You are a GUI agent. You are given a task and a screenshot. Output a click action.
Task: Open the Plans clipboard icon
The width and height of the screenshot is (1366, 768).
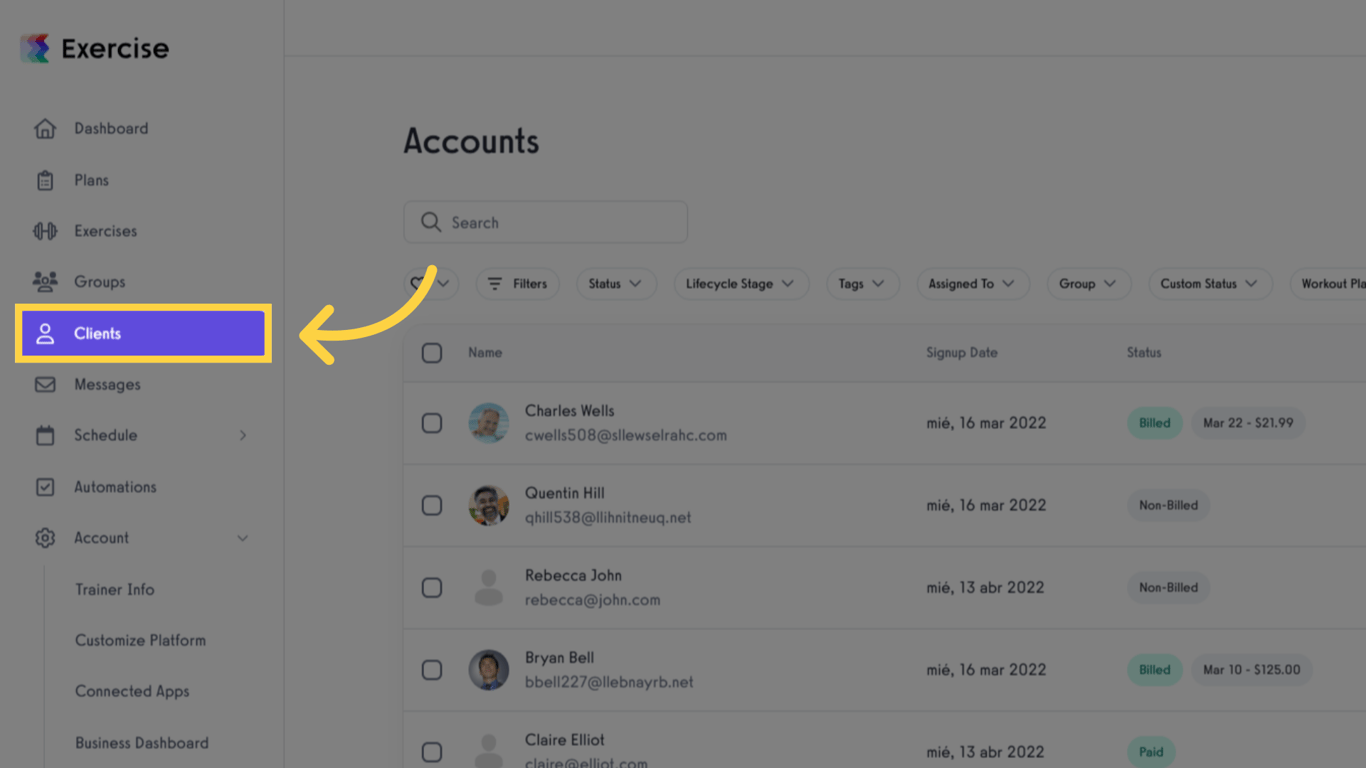point(45,180)
